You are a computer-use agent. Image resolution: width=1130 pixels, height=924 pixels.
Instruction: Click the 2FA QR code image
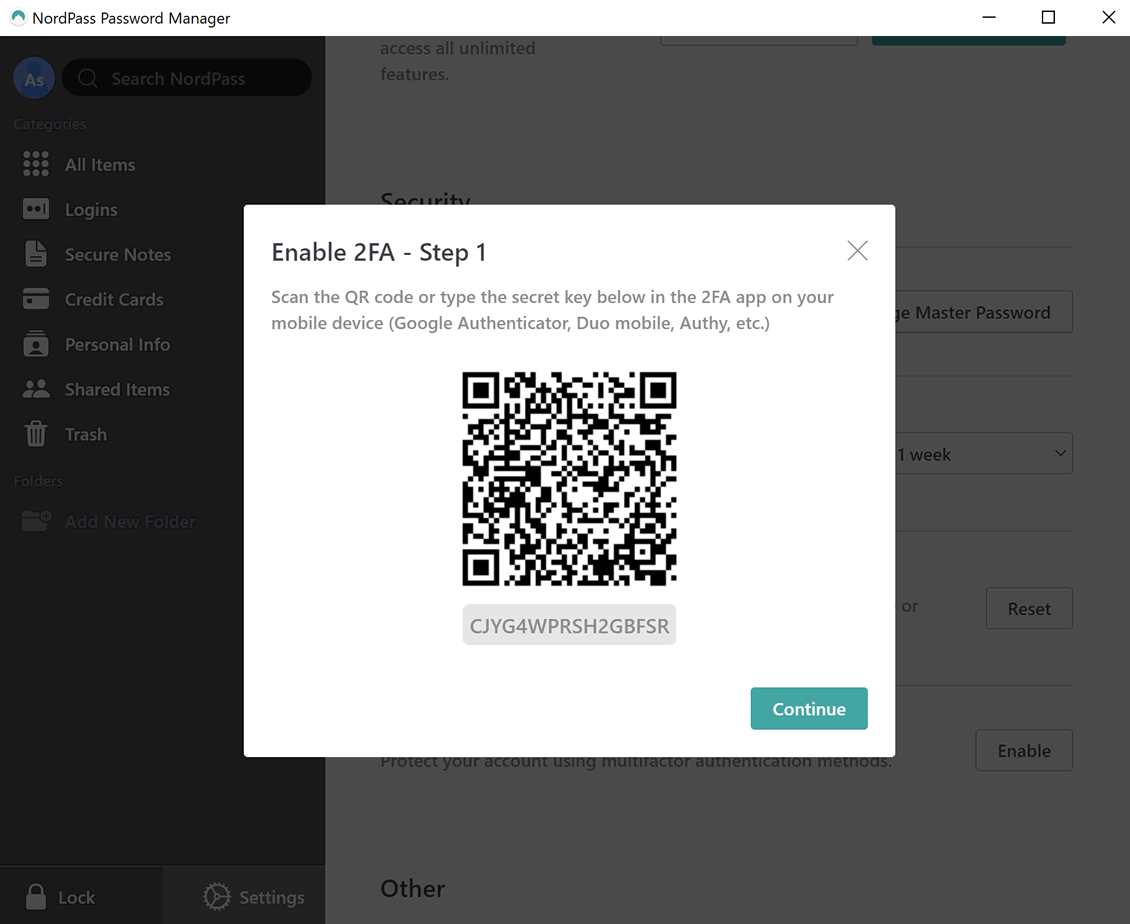569,479
